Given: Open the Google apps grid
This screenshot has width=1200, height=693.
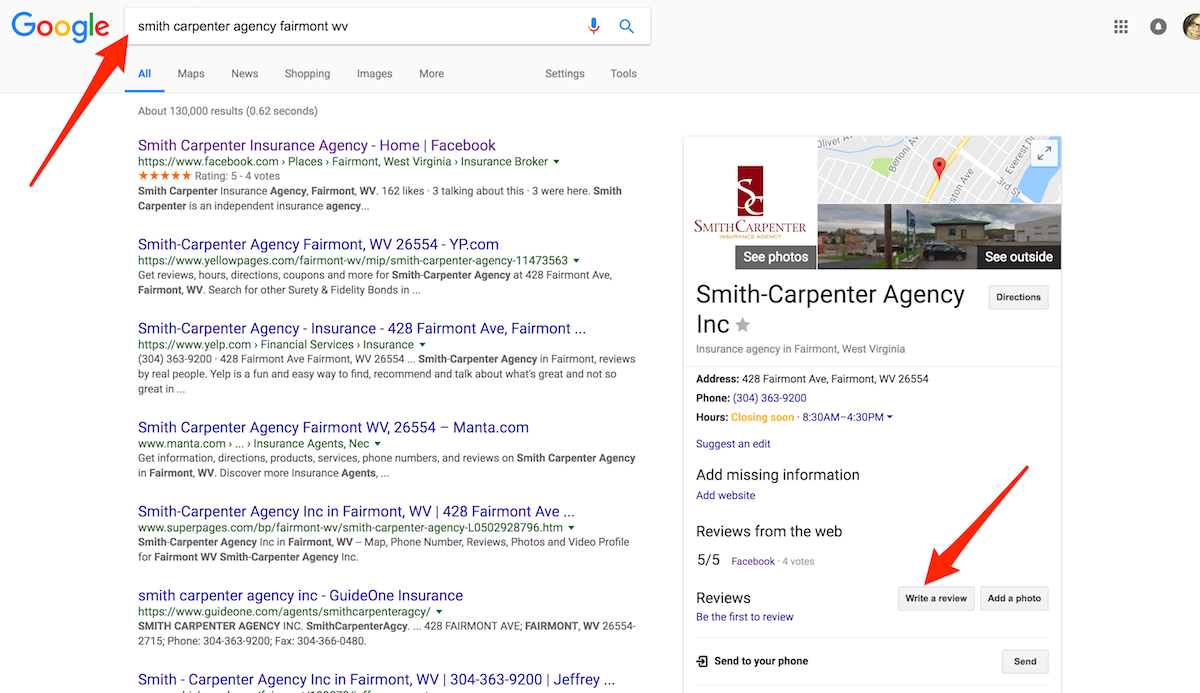Looking at the screenshot, I should (x=1121, y=27).
